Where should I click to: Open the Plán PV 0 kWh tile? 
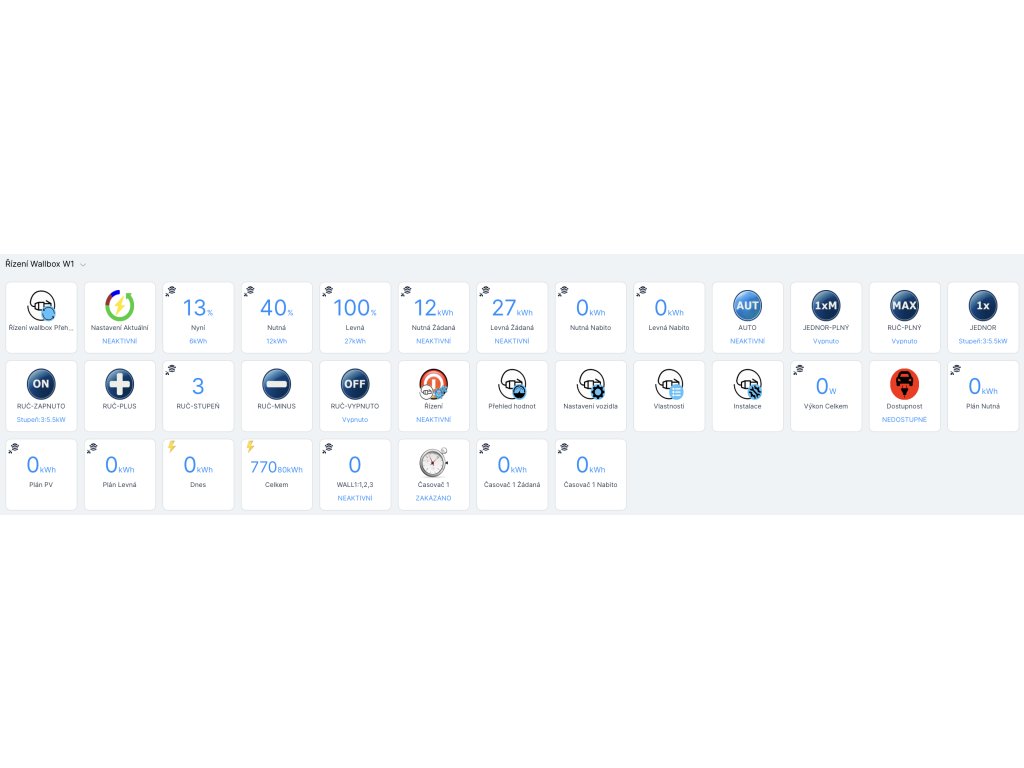(41, 474)
